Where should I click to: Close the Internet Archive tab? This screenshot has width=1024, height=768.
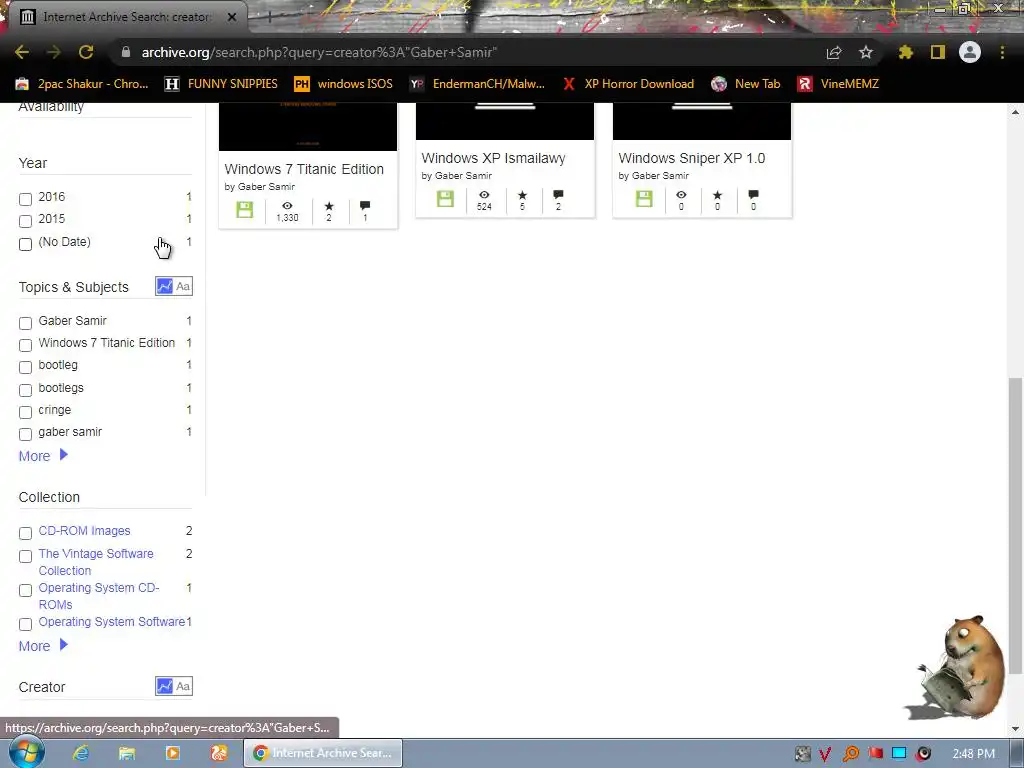point(232,17)
